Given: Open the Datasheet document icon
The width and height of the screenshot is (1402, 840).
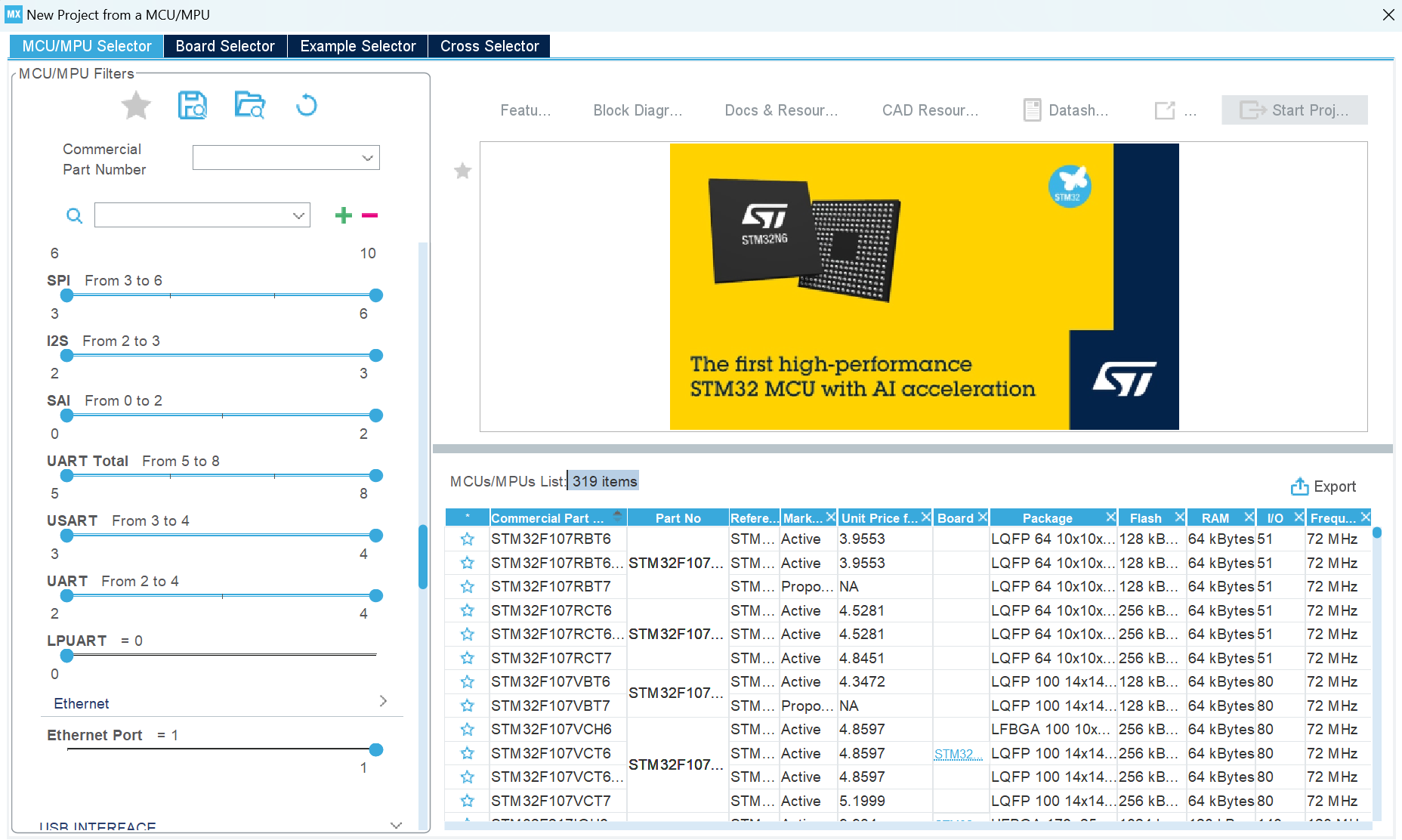Looking at the screenshot, I should (1033, 110).
